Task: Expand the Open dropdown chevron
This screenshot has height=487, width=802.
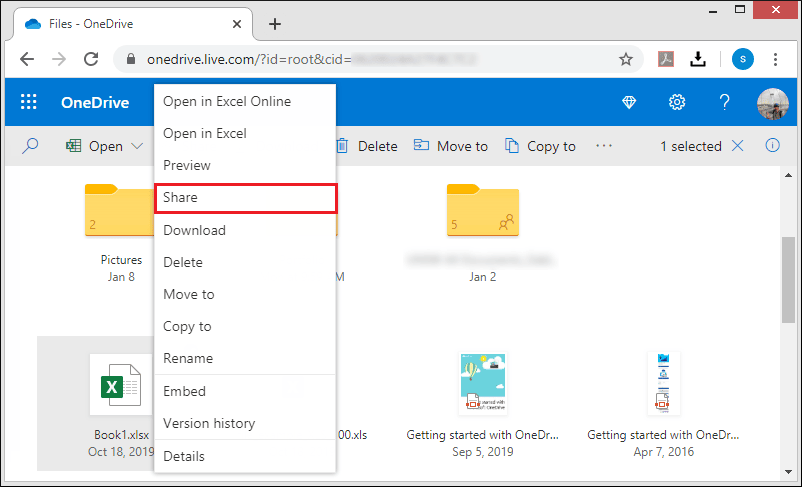Action: [x=137, y=146]
